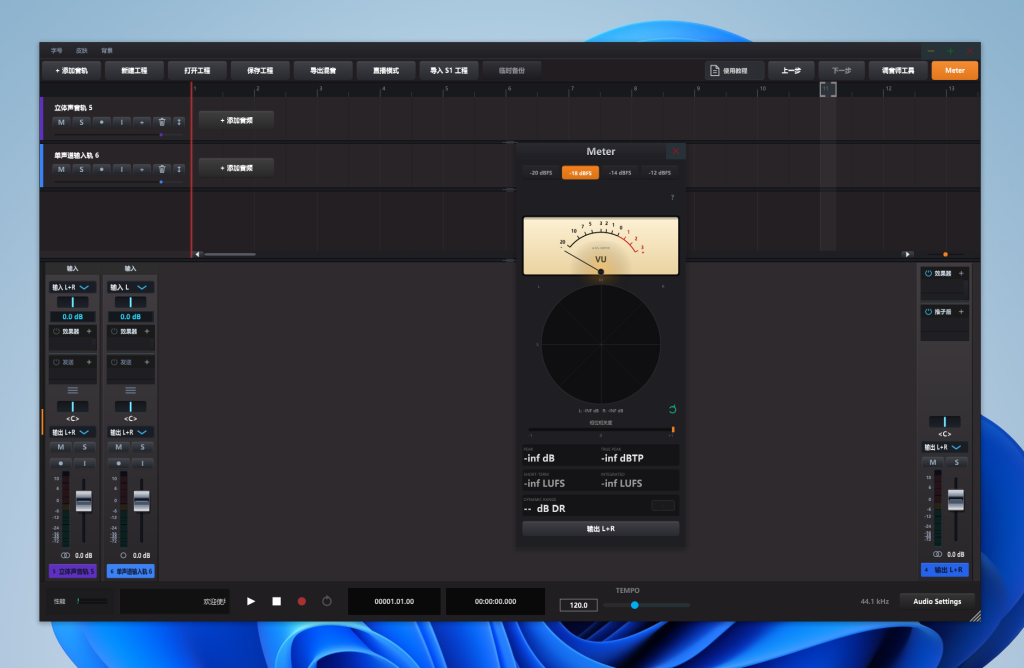The height and width of the screenshot is (668, 1024).
Task: Click the stereo link icon on 立体声音轨 5 strip
Action: 65,555
